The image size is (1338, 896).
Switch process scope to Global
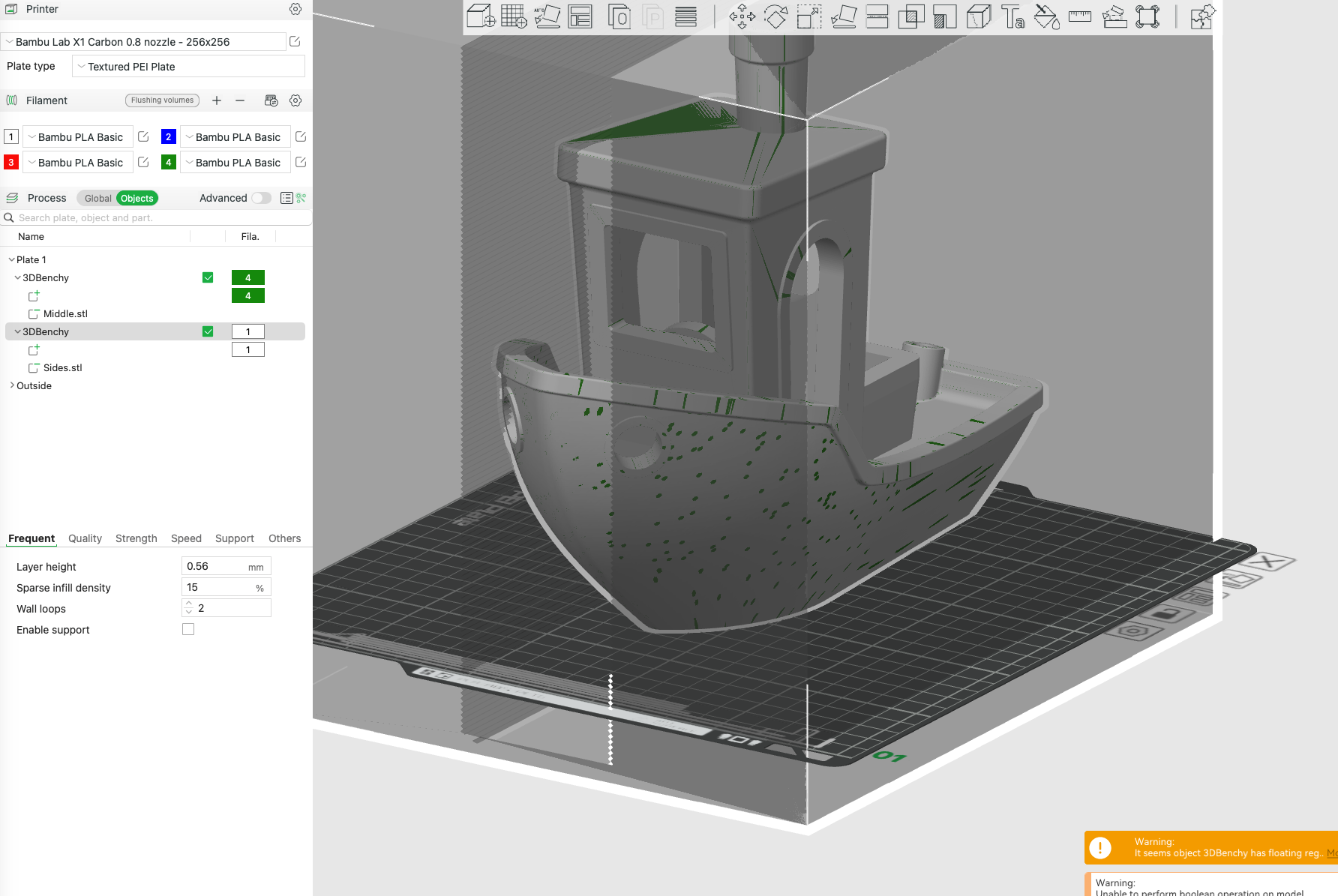97,198
